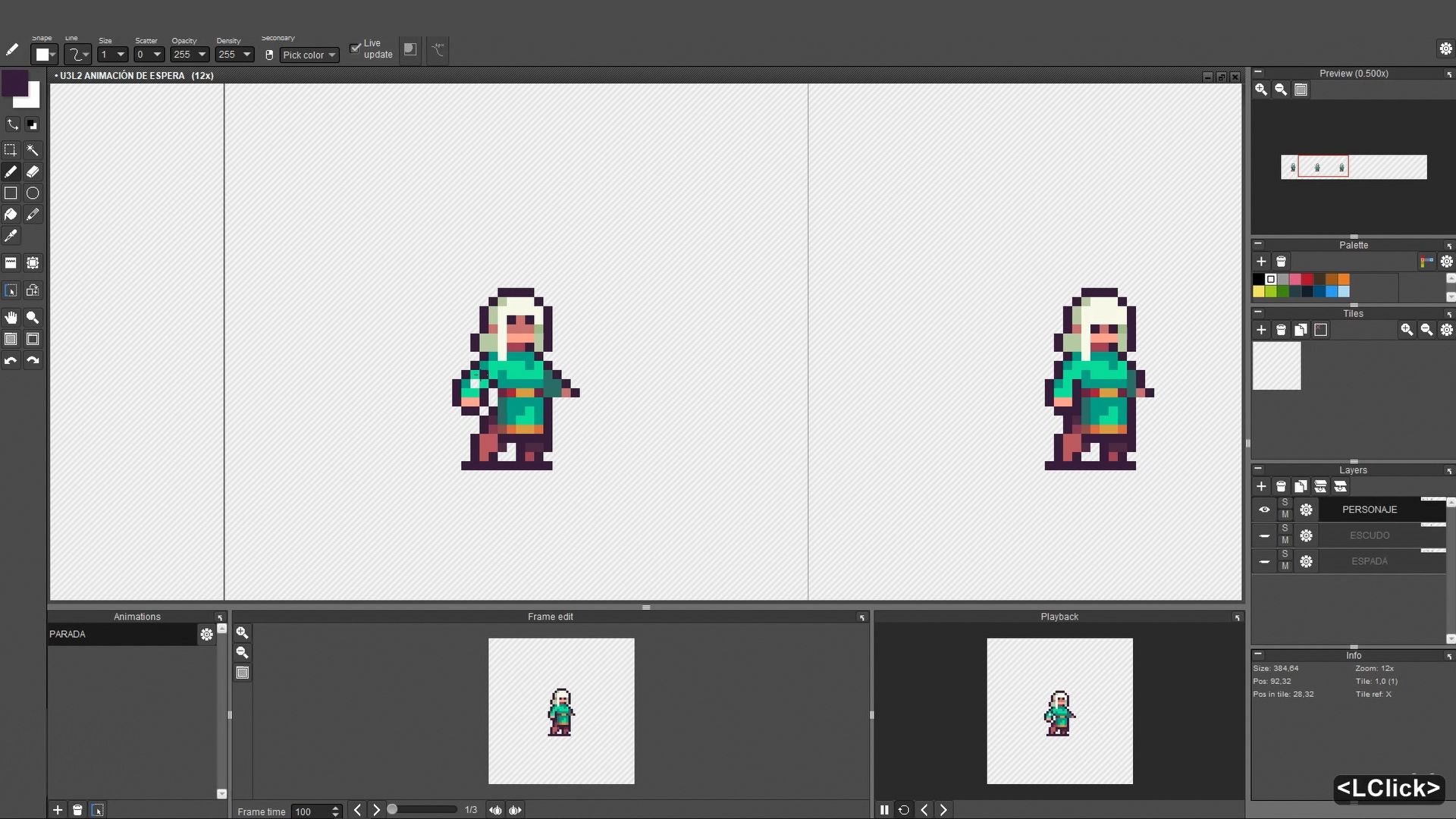Click the undo arrow
The width and height of the screenshot is (1456, 819).
[x=11, y=360]
